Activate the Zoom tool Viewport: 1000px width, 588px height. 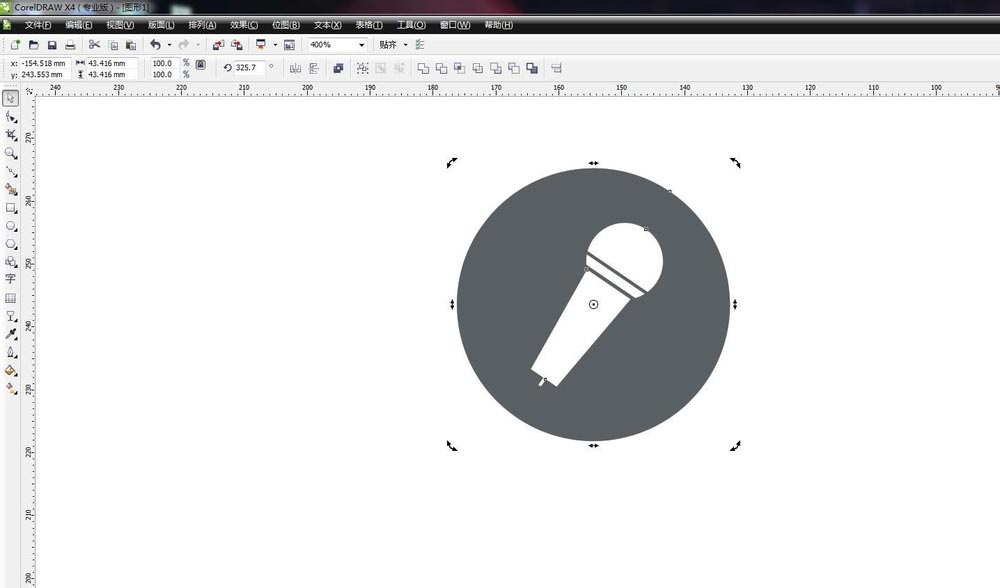[x=11, y=153]
